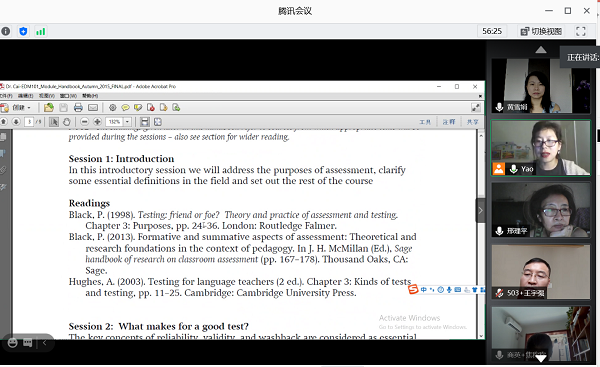Open attachments paperclip panel in sidebar
600x367 pixels.
click(x=3, y=170)
